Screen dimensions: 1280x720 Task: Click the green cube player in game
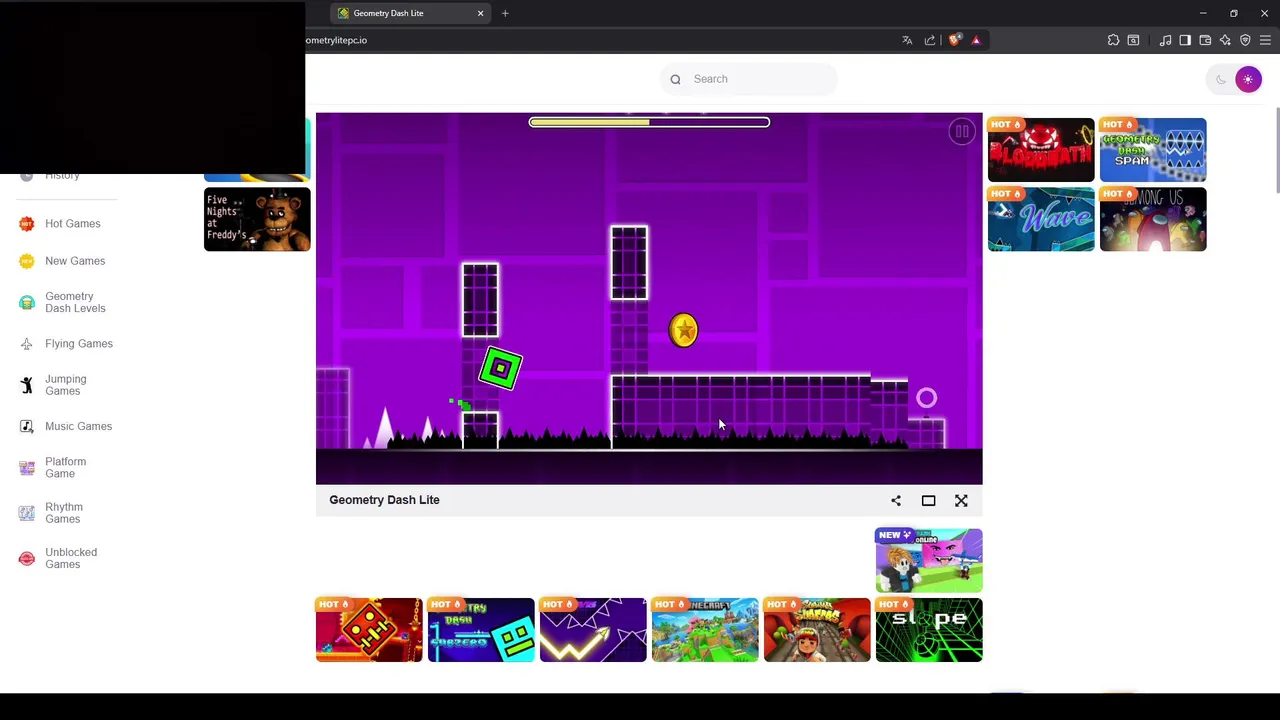click(x=500, y=368)
